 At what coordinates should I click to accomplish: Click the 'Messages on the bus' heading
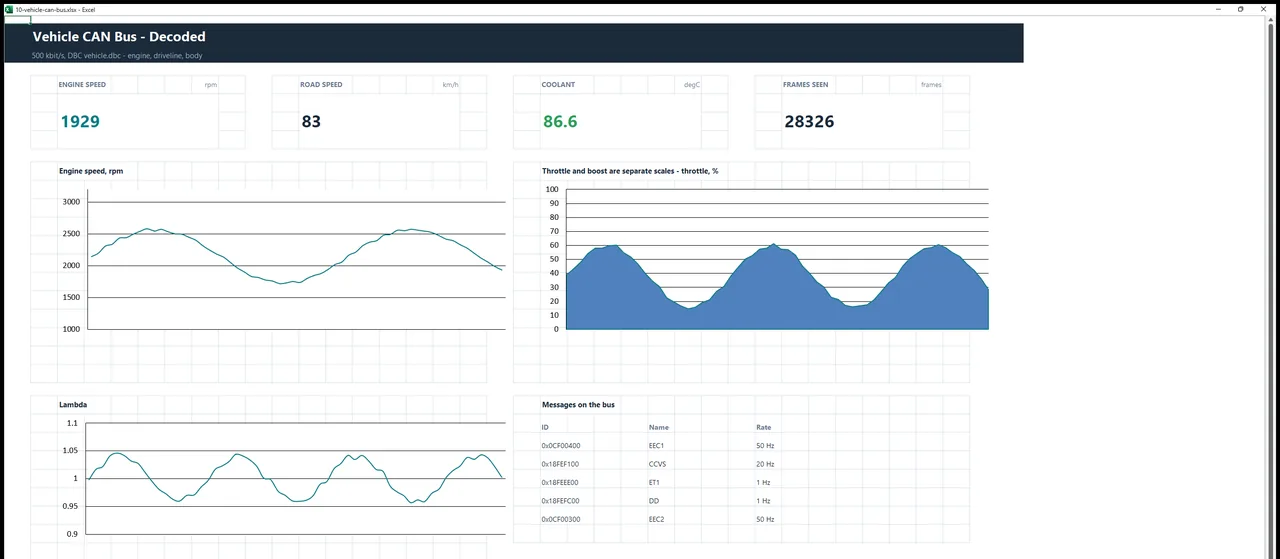[578, 405]
